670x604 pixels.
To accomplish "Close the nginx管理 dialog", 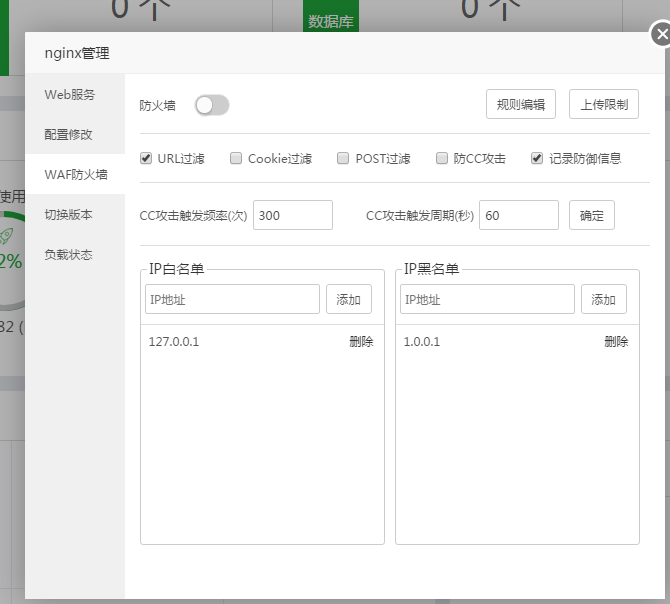I will tap(661, 34).
